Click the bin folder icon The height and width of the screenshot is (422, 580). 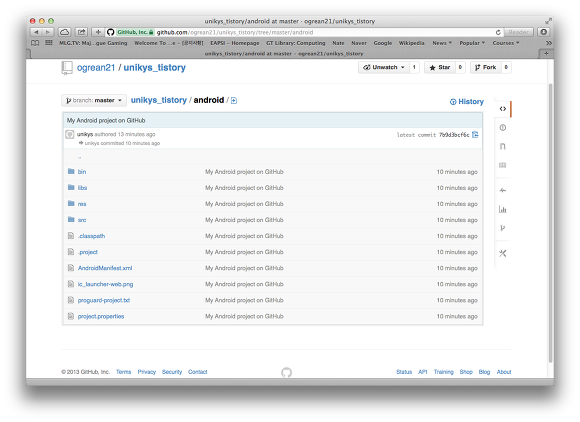(x=71, y=171)
